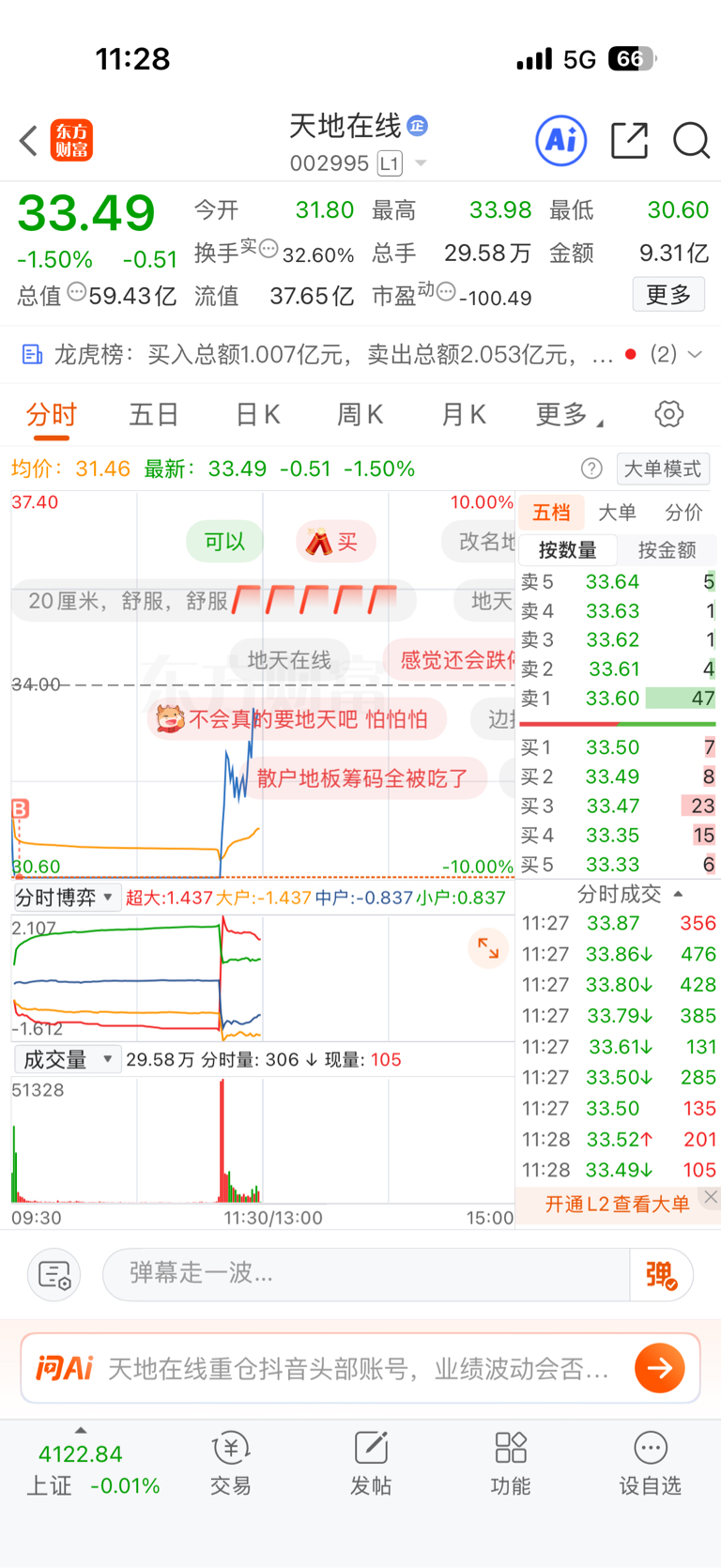Image resolution: width=721 pixels, height=1568 pixels.
Task: Toggle order book to 按金额
Action: pos(667,550)
